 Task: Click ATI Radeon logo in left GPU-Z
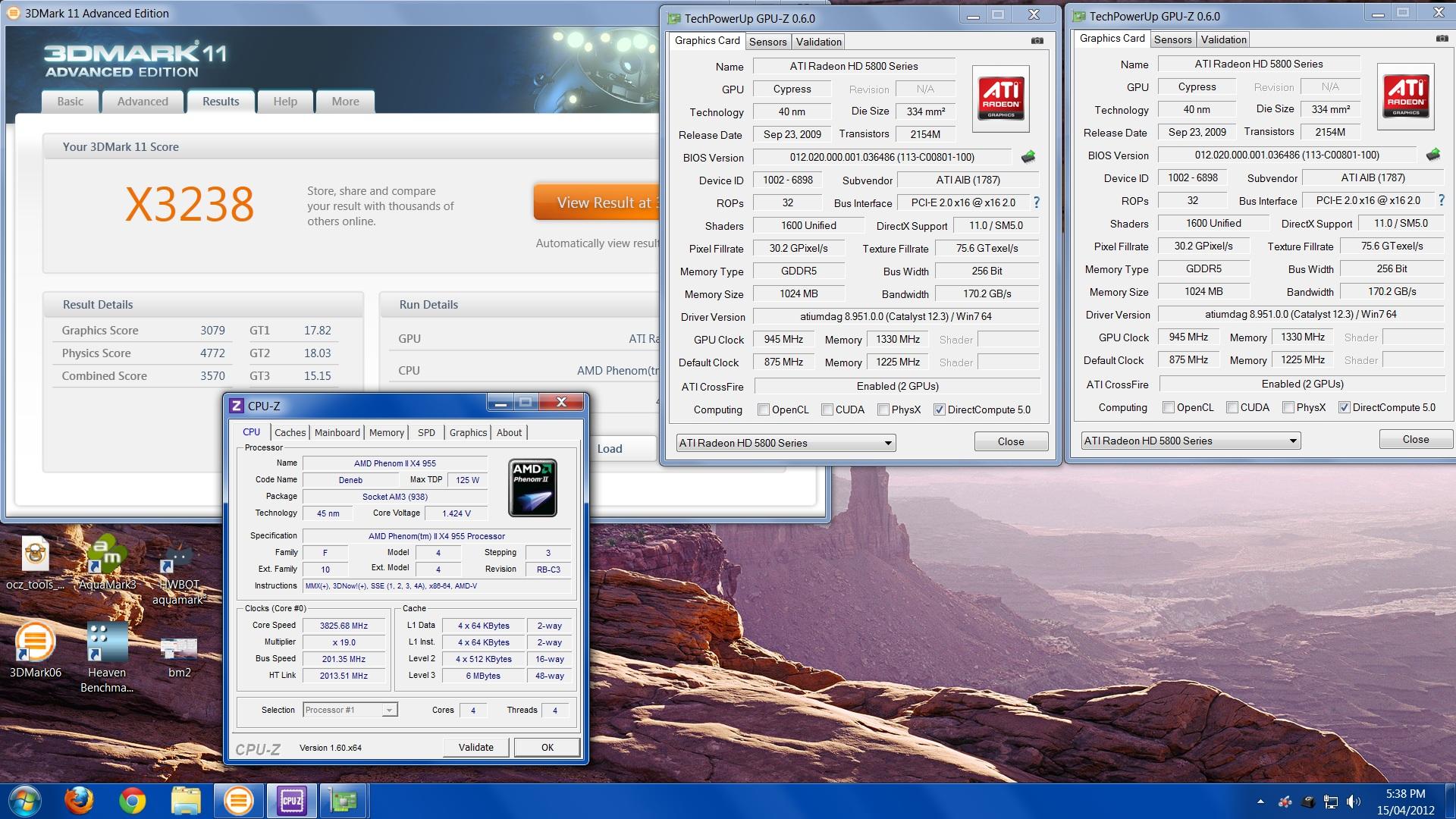(1000, 98)
